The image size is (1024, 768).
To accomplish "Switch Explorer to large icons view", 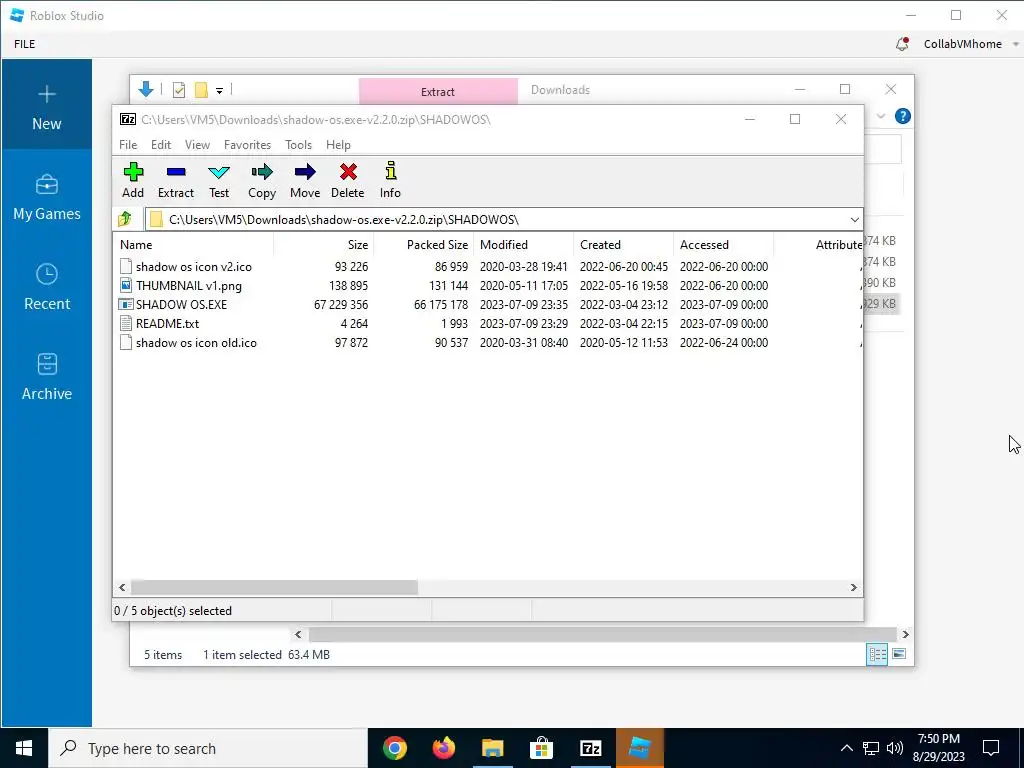I will [899, 654].
